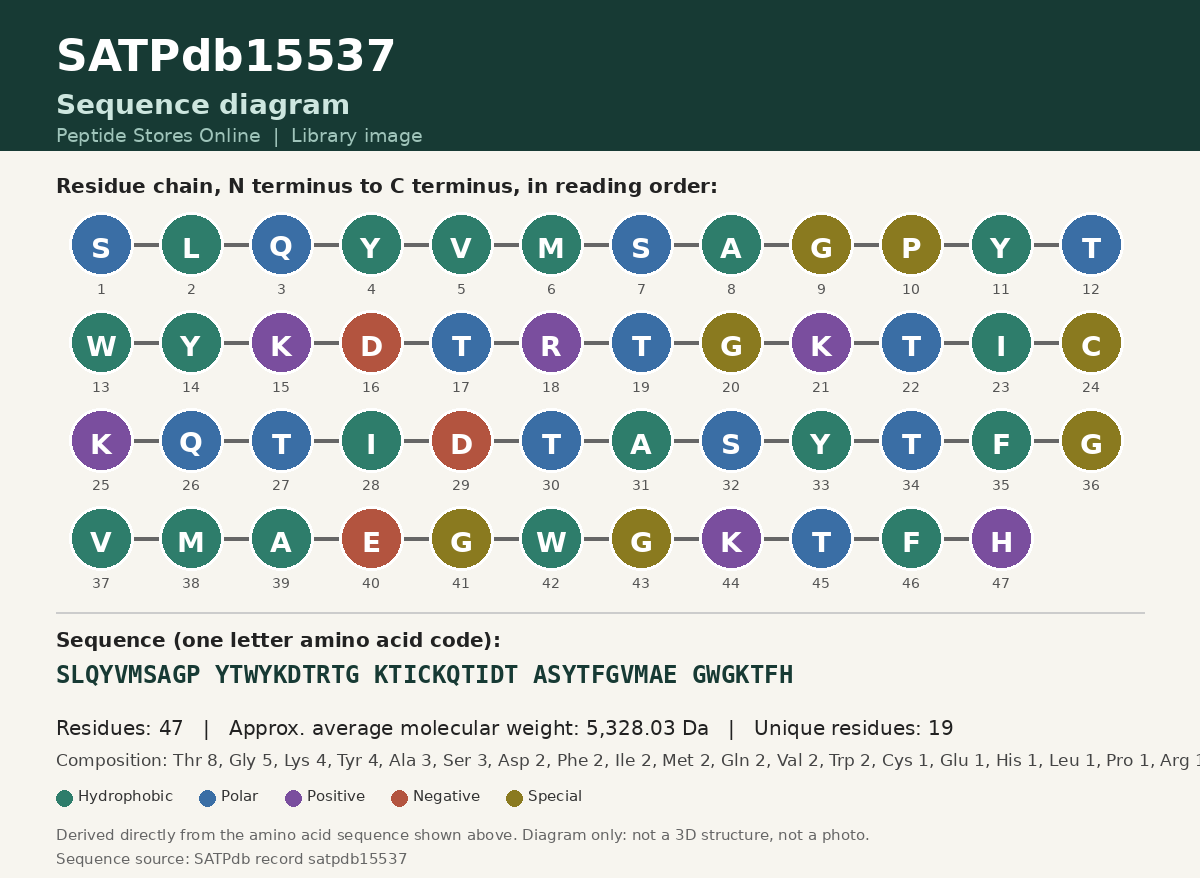Click the Negative red legend swatch
The width and height of the screenshot is (1200, 878).
coord(399,798)
